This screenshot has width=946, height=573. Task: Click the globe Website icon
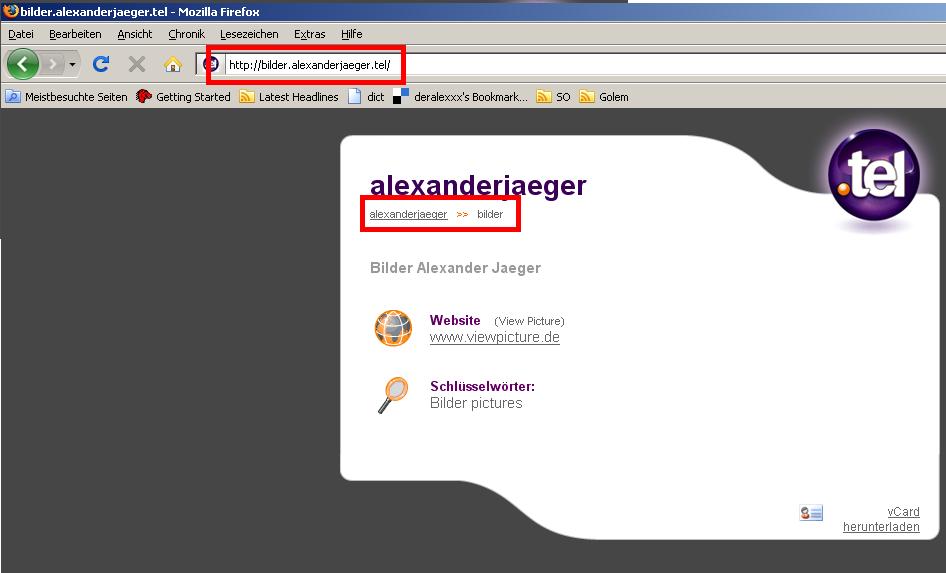tap(393, 328)
